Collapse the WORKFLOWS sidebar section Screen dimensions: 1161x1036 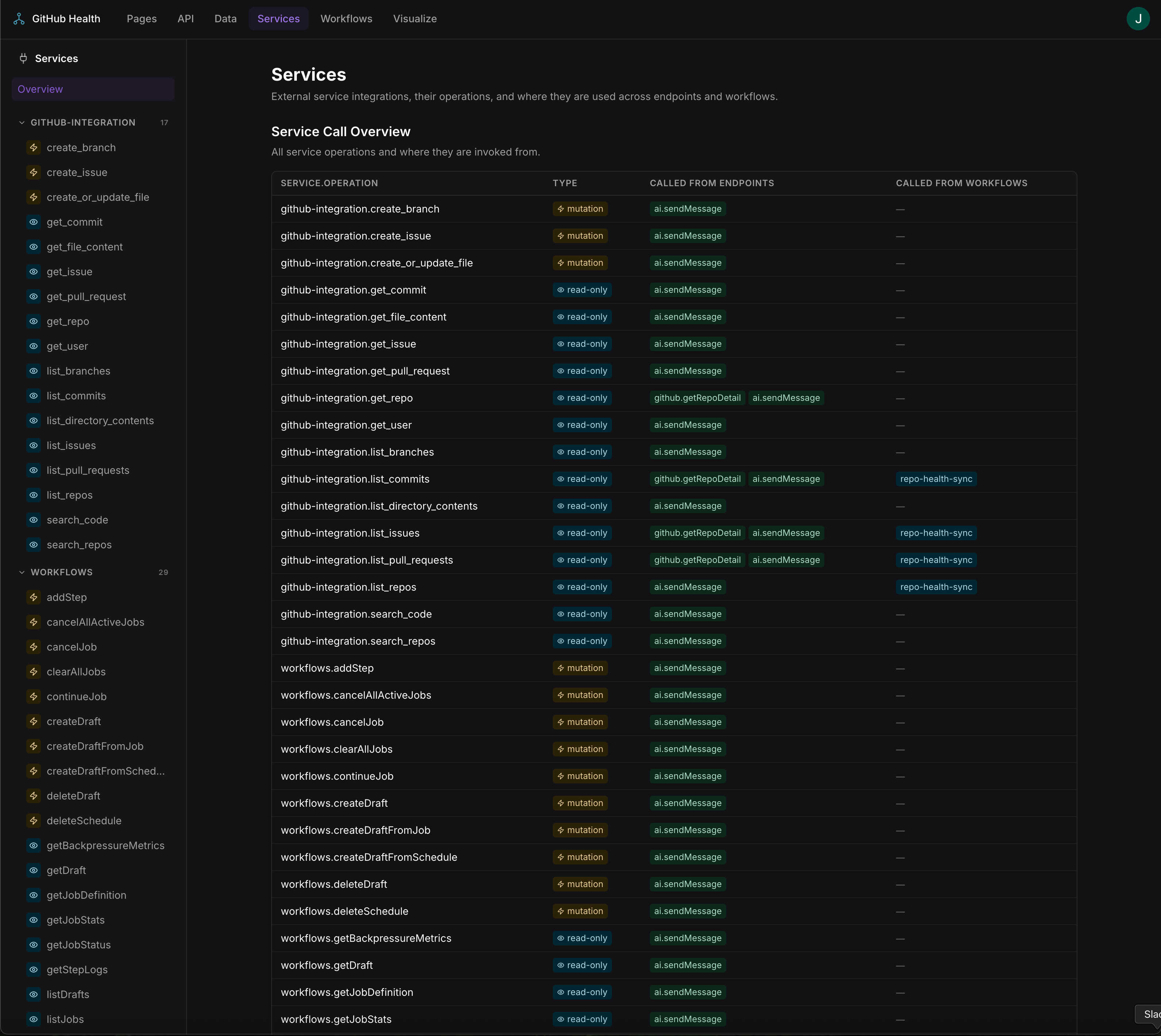(93, 572)
